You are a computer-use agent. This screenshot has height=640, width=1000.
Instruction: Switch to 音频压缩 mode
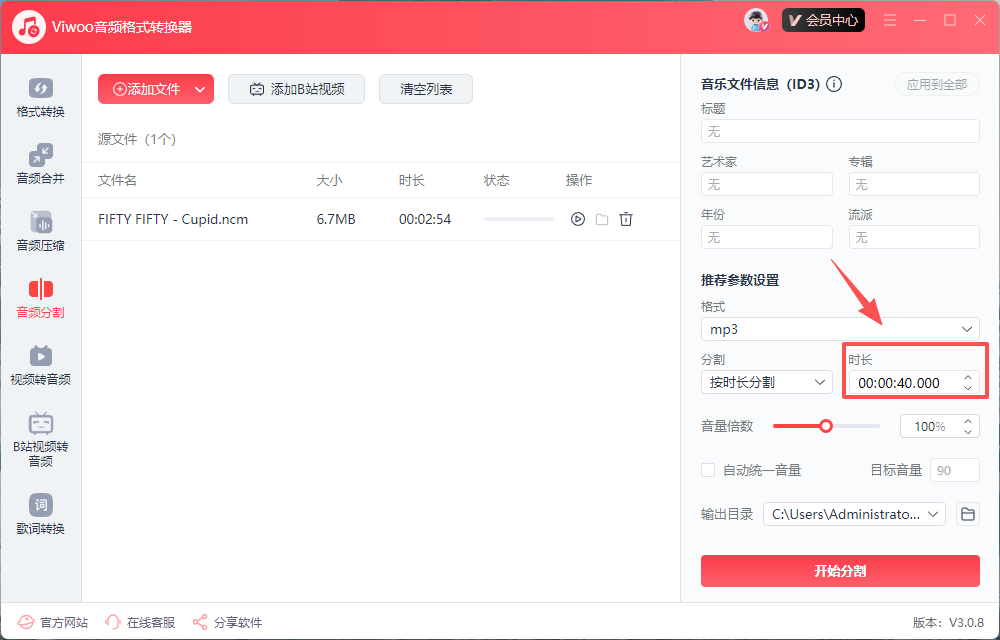(40, 230)
